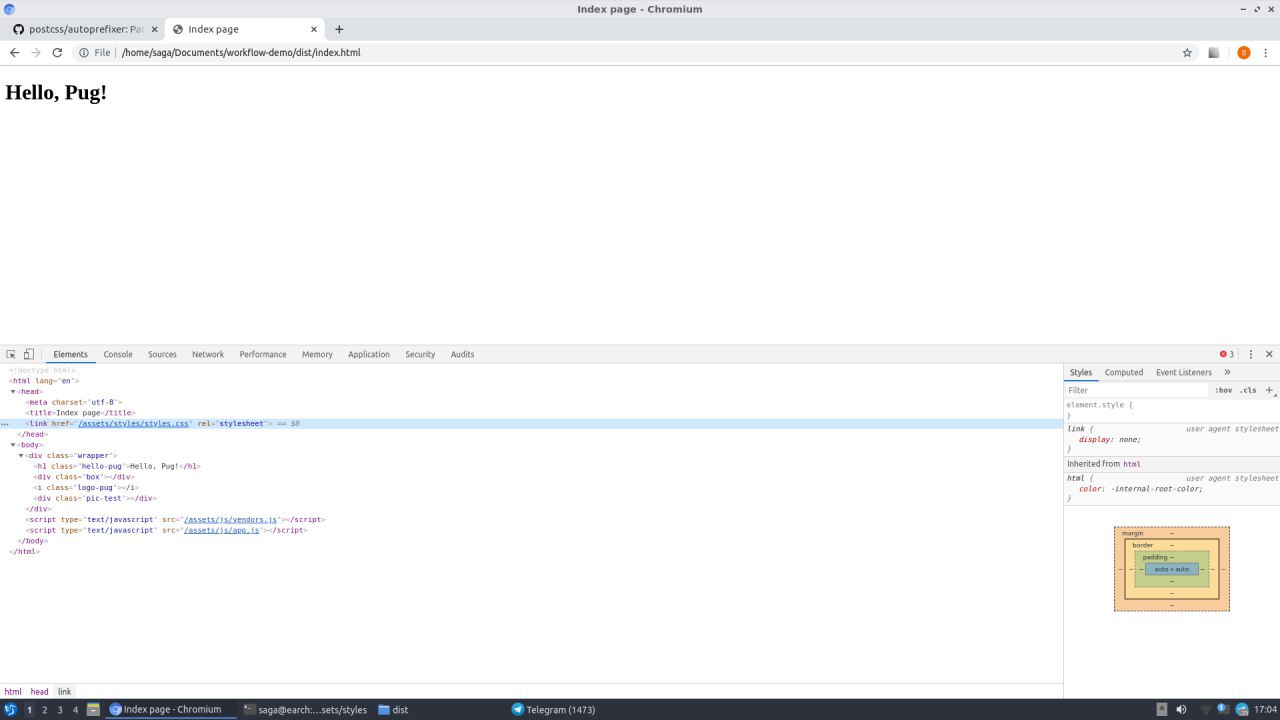Image resolution: width=1280 pixels, height=720 pixels.
Task: Click the html link after Inherited from
Action: point(1132,464)
